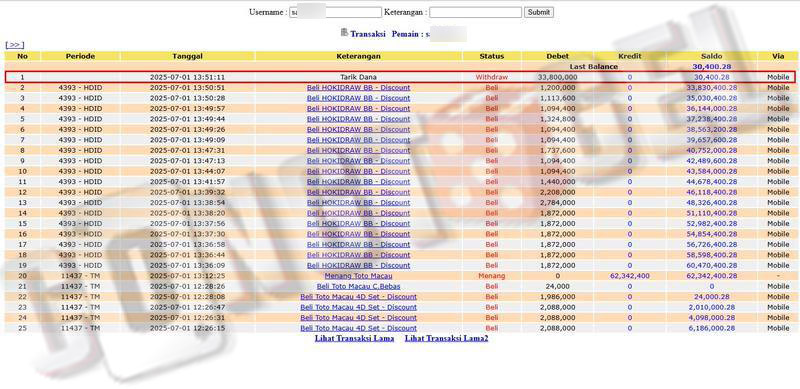Click the Saldo column header
The image size is (800, 389).
712,56
